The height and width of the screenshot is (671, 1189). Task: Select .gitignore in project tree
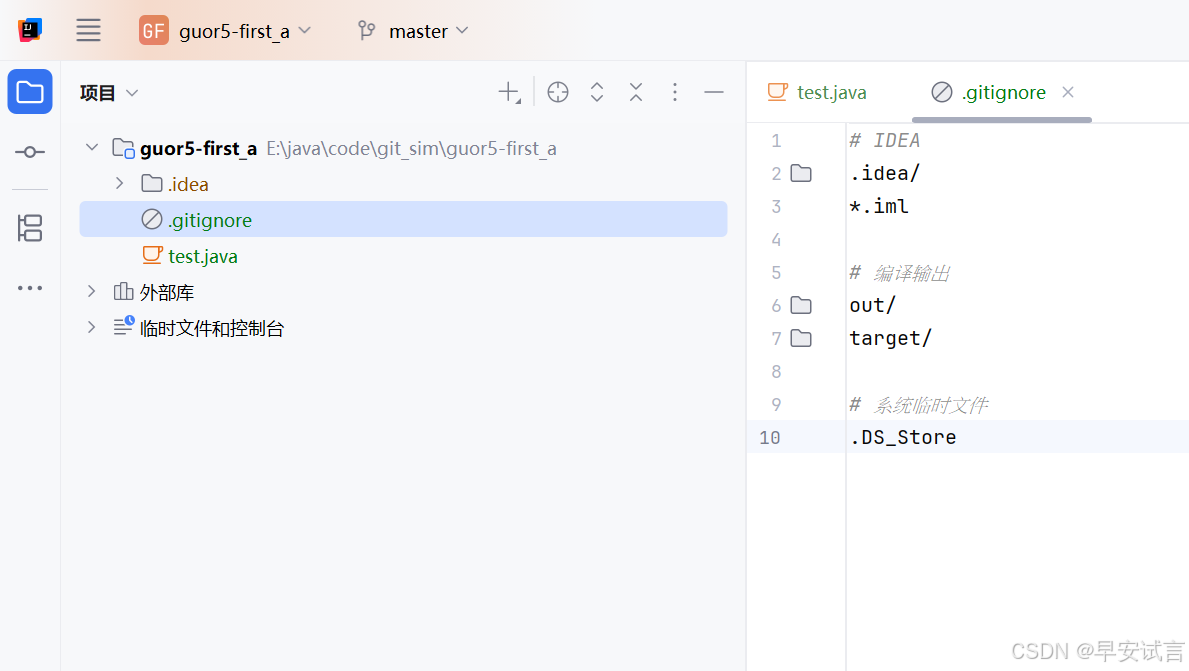(403, 220)
